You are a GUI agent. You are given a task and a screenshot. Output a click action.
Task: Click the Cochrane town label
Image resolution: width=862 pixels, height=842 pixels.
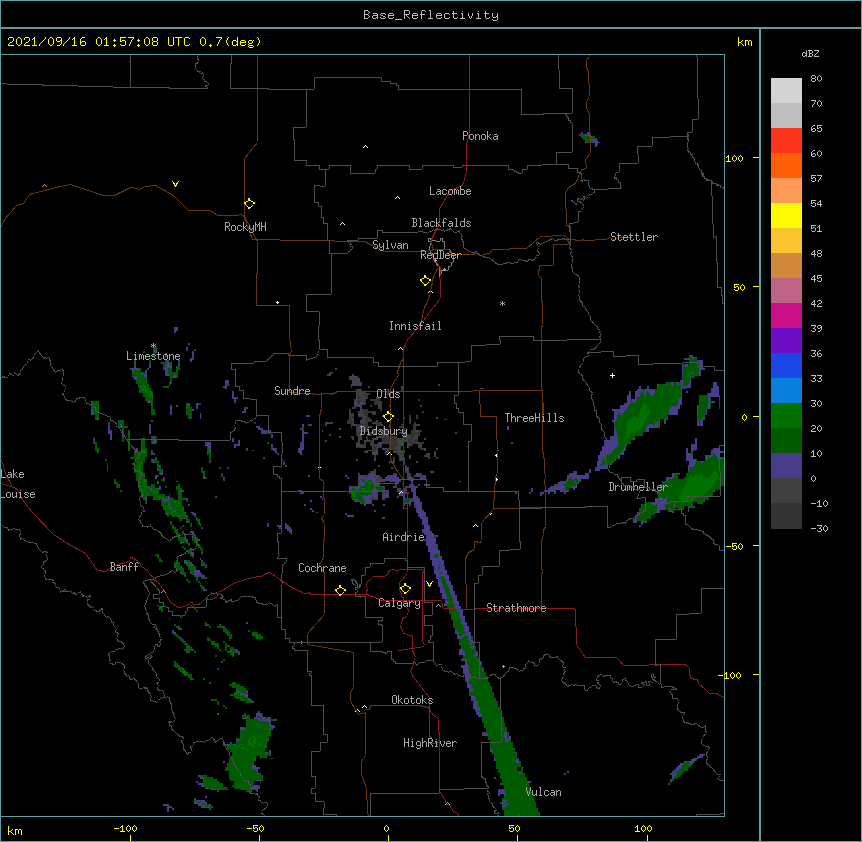tap(322, 568)
